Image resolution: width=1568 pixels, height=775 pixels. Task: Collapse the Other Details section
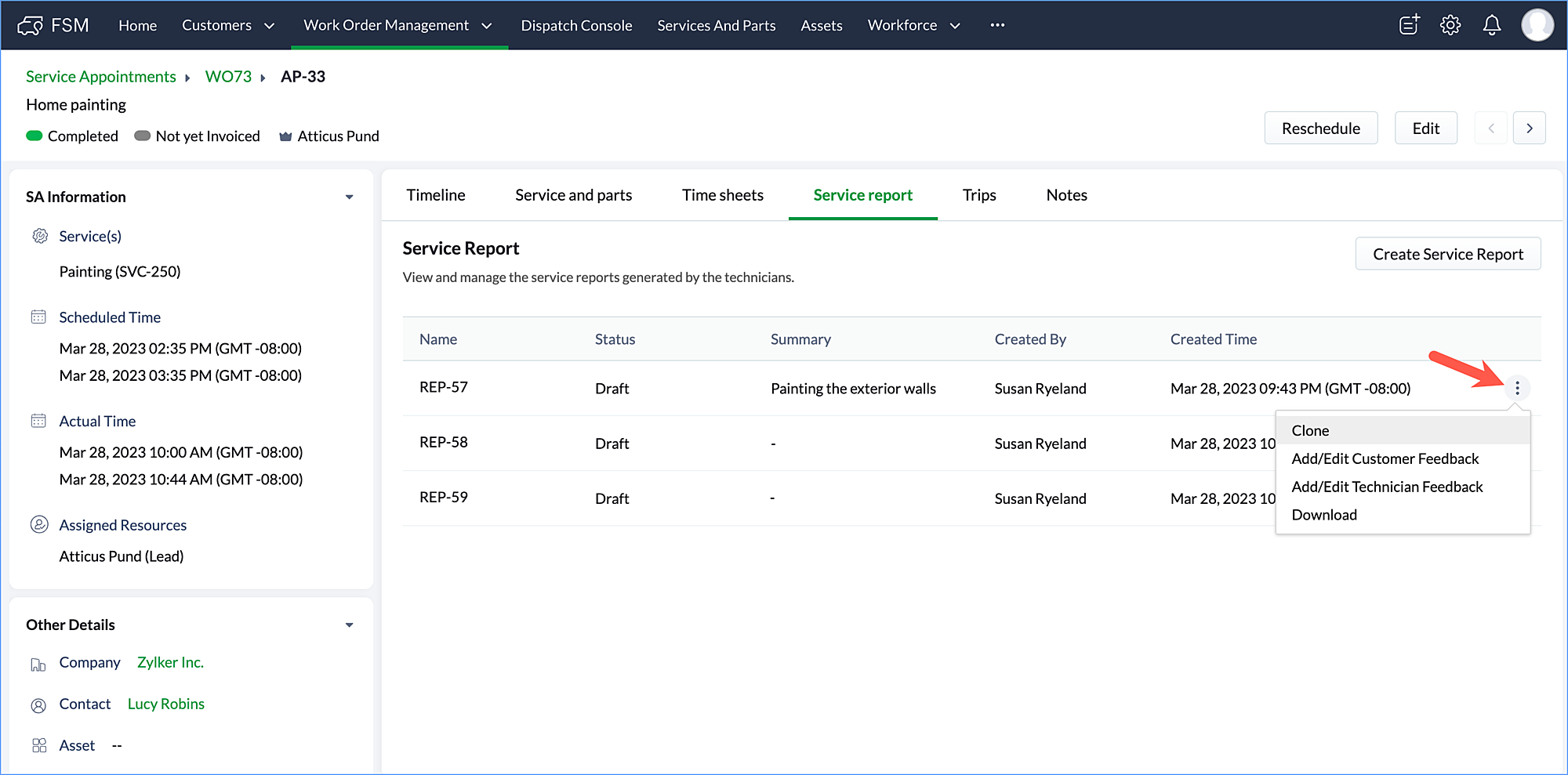350,625
